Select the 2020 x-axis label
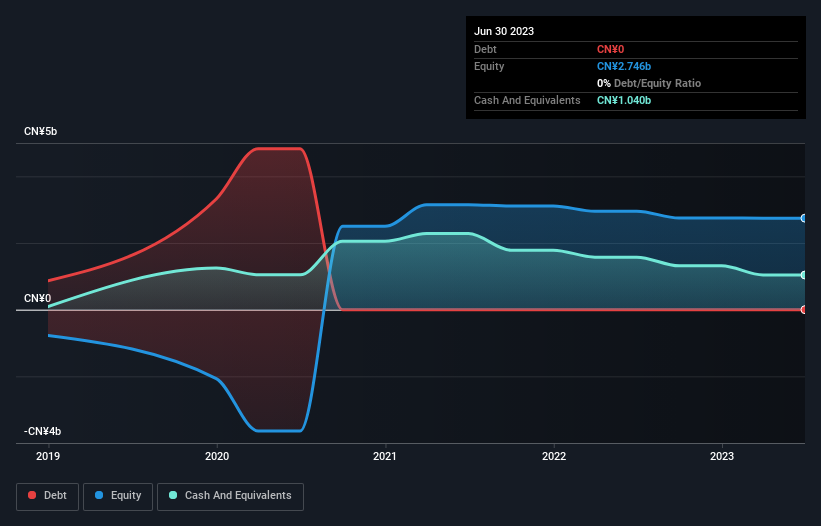The height and width of the screenshot is (526, 821). pyautogui.click(x=217, y=456)
